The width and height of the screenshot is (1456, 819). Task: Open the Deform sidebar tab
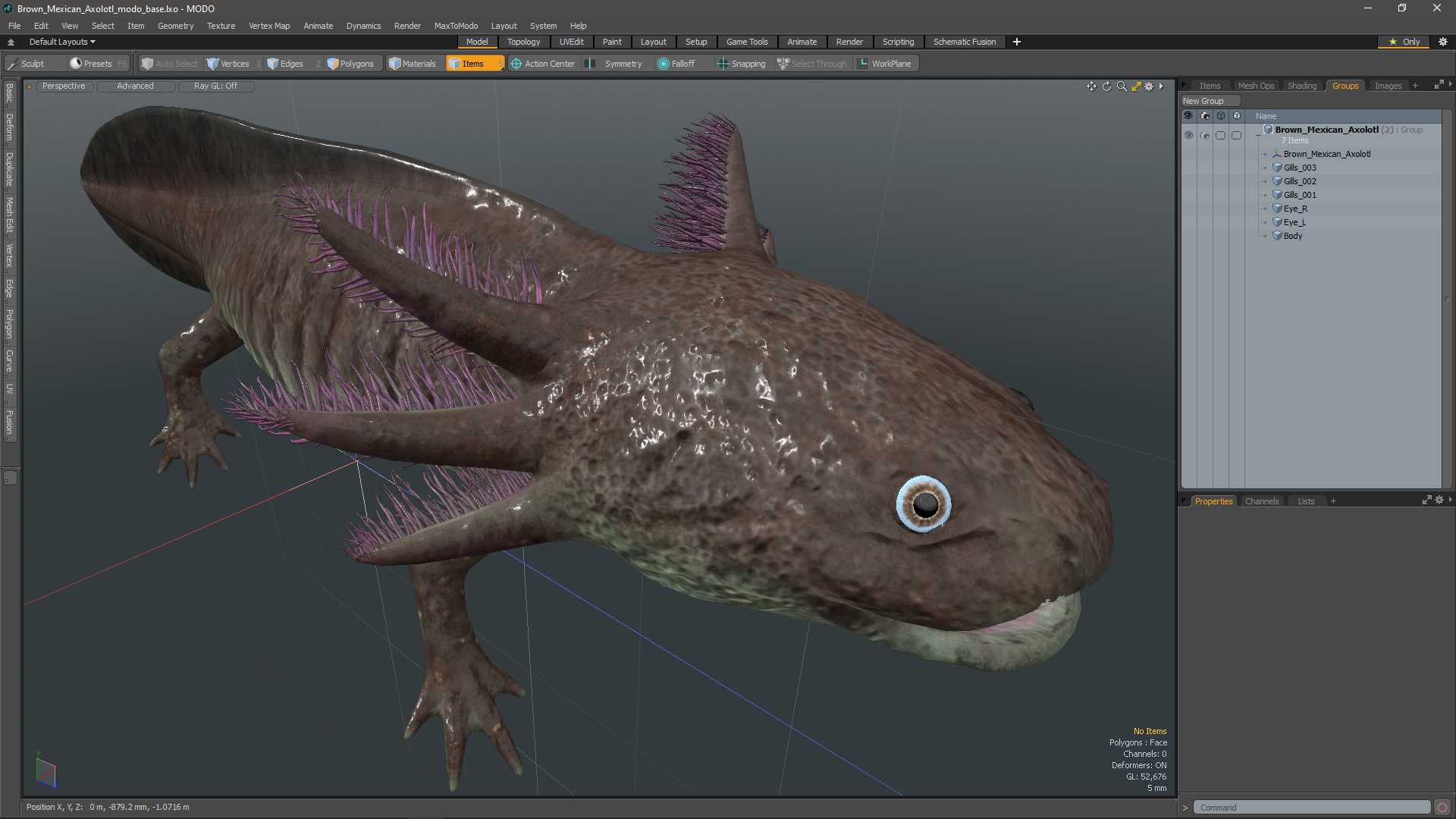tap(9, 127)
